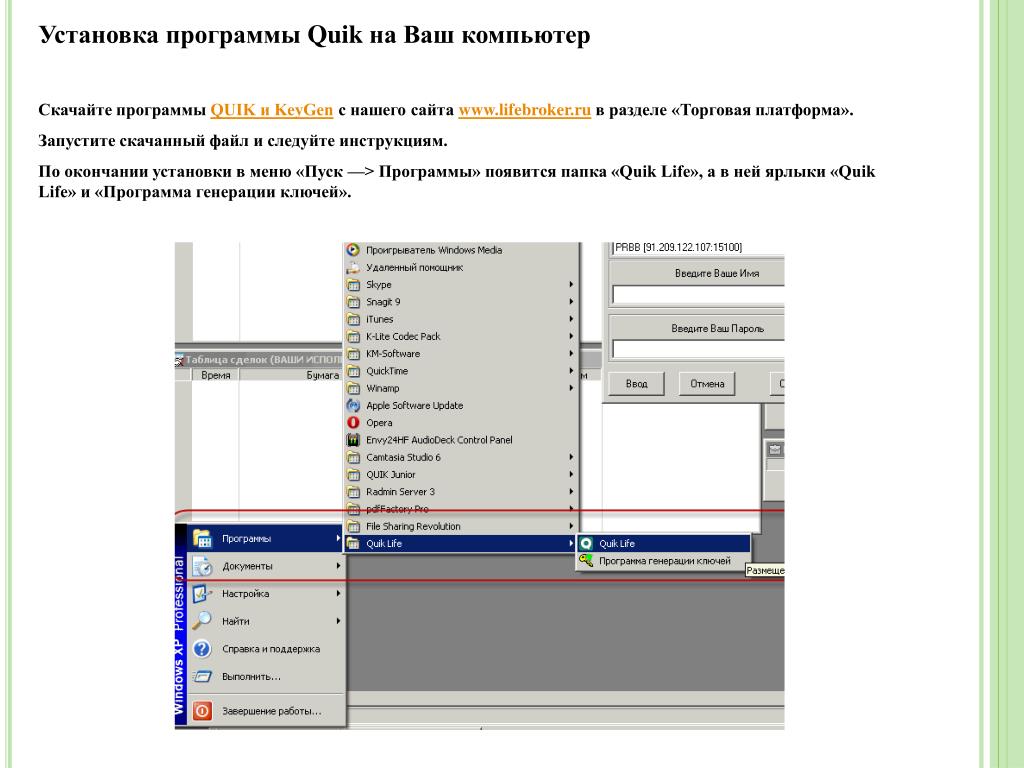Click the Winamp folder icon
This screenshot has width=1024, height=768.
[353, 389]
